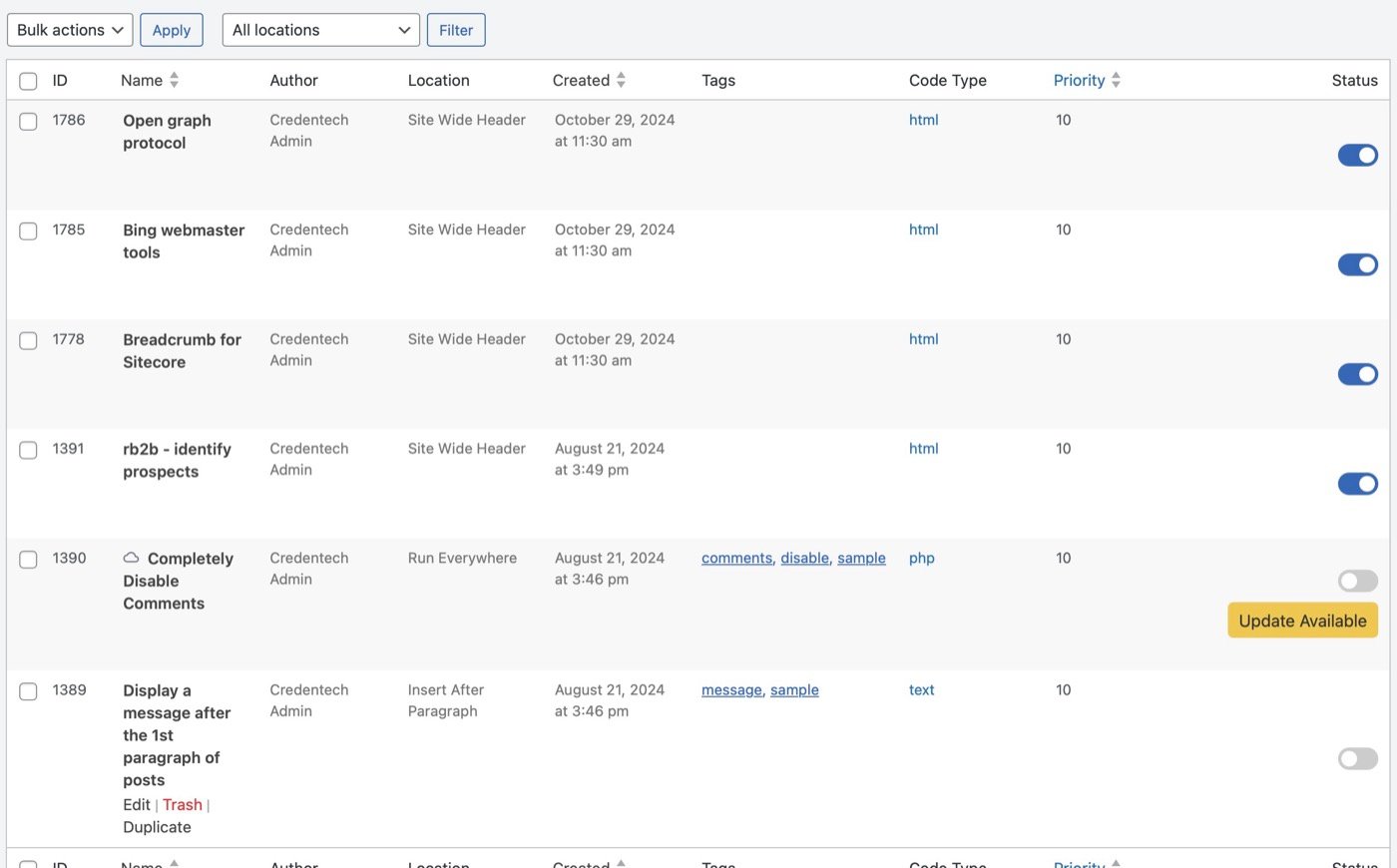Click Credentech Admin author in row 1785
This screenshot has height=868, width=1397.
[309, 240]
